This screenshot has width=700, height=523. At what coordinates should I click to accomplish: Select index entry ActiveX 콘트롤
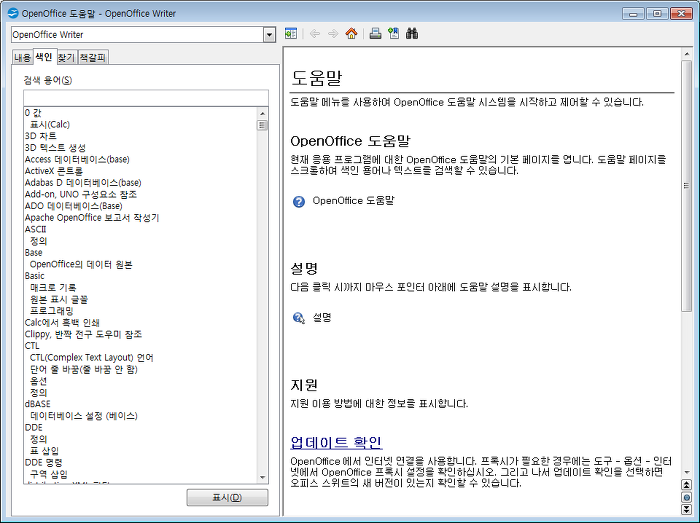click(x=54, y=171)
